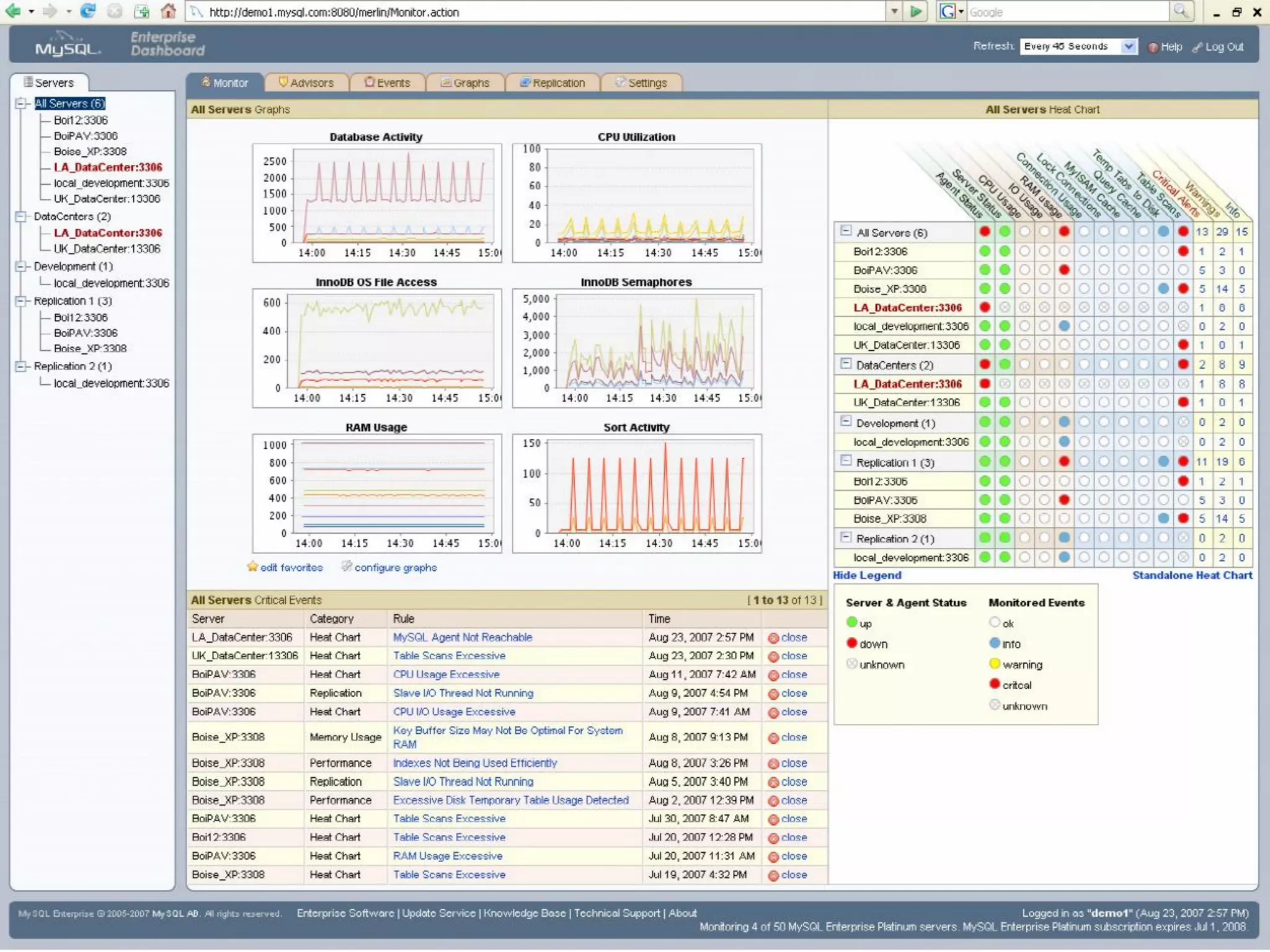Viewport: 1270px width, 952px height.
Task: Click the Database Activity graph
Action: [376, 203]
